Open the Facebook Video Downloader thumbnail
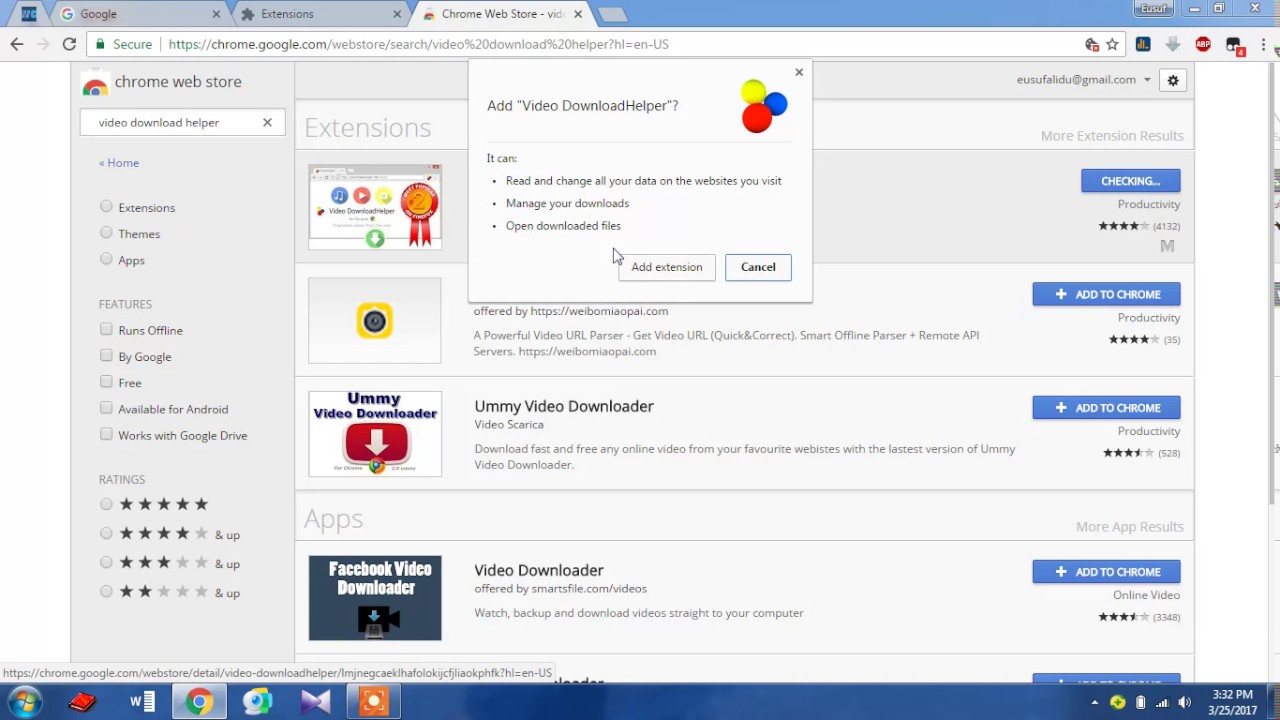 (375, 598)
